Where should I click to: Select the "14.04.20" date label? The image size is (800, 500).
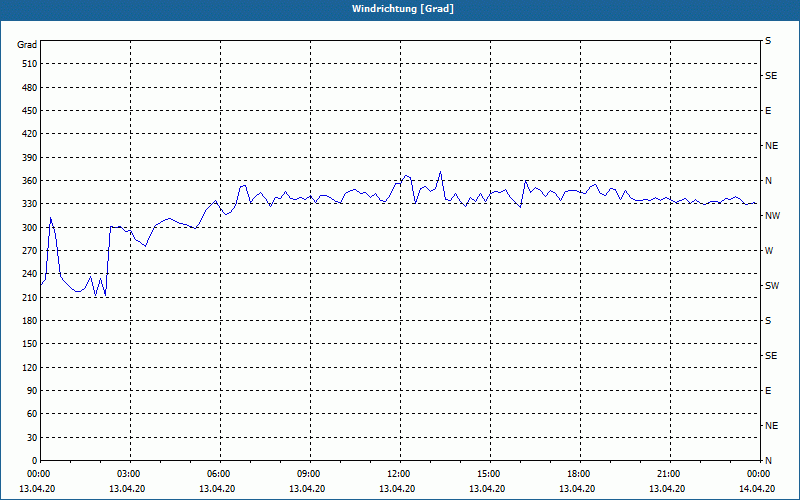757,488
